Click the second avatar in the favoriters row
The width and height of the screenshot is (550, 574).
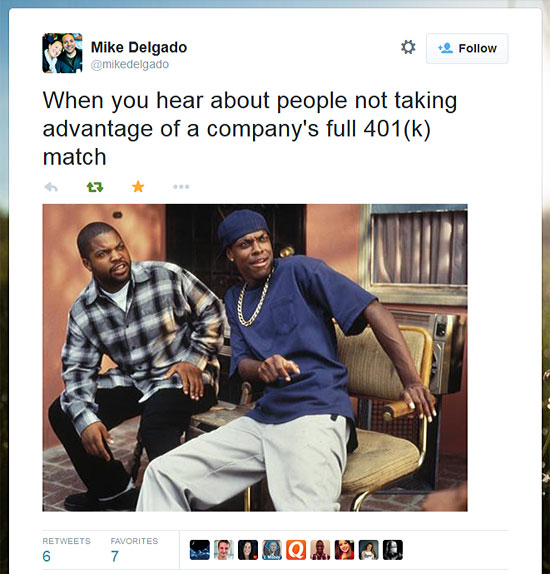(224, 550)
